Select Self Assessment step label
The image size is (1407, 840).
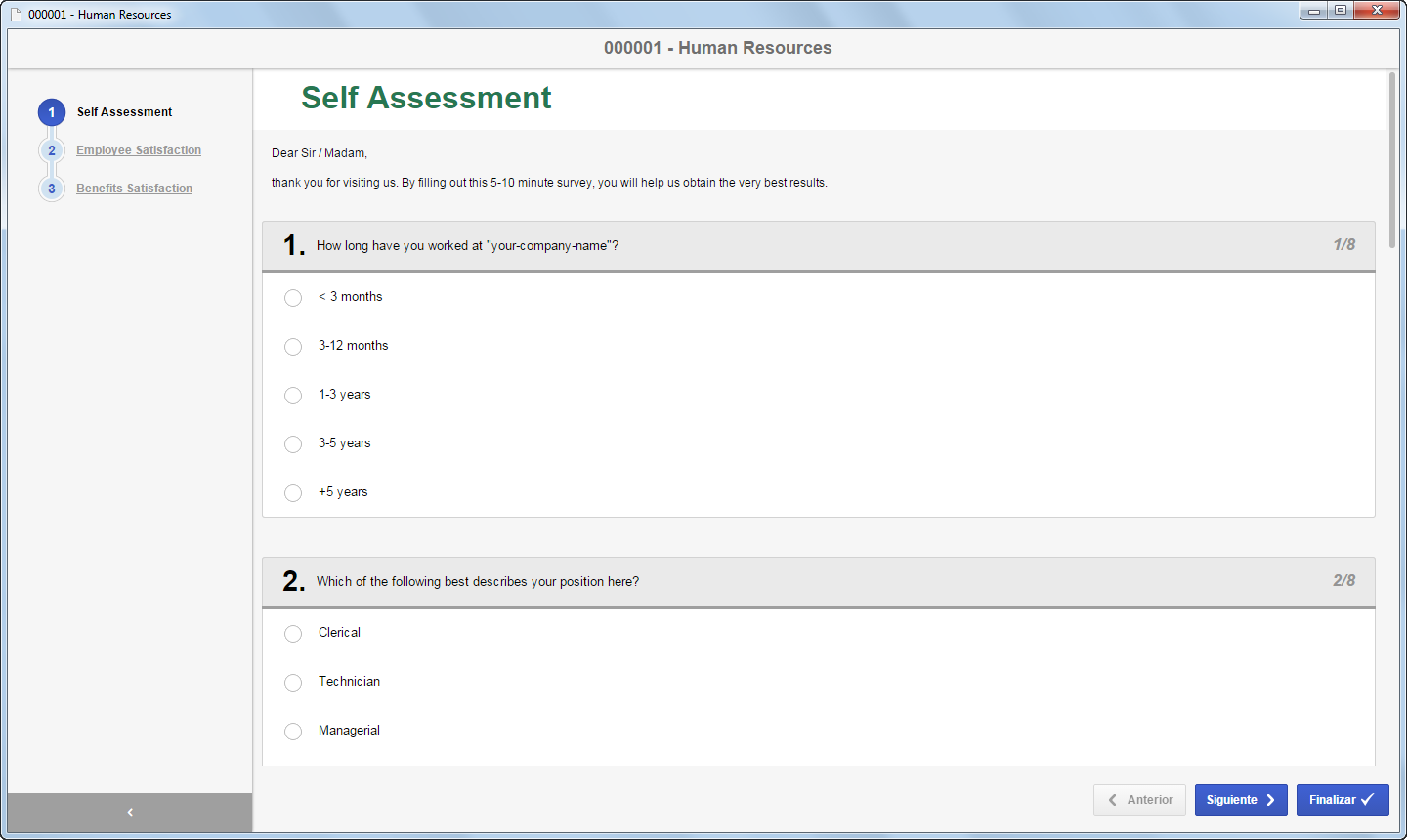(125, 112)
